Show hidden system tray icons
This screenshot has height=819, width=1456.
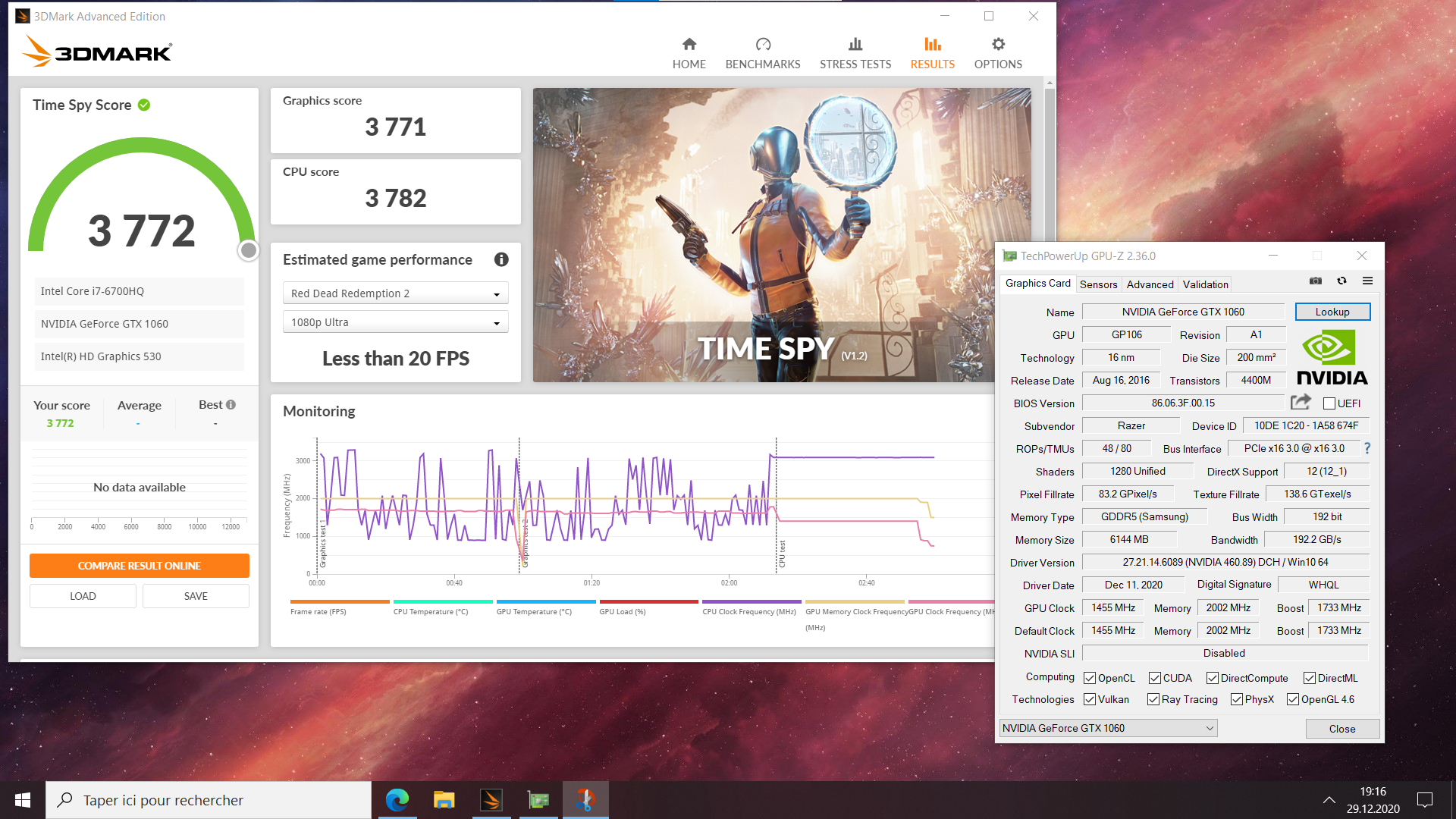point(1329,800)
